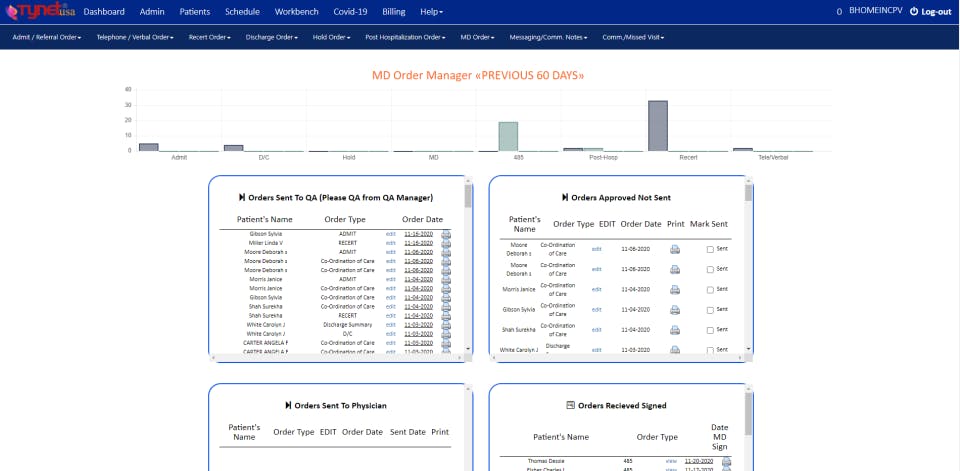Image resolution: width=960 pixels, height=471 pixels.
Task: Print Thomas Dessie's signed 485 order
Action: click(x=726, y=462)
